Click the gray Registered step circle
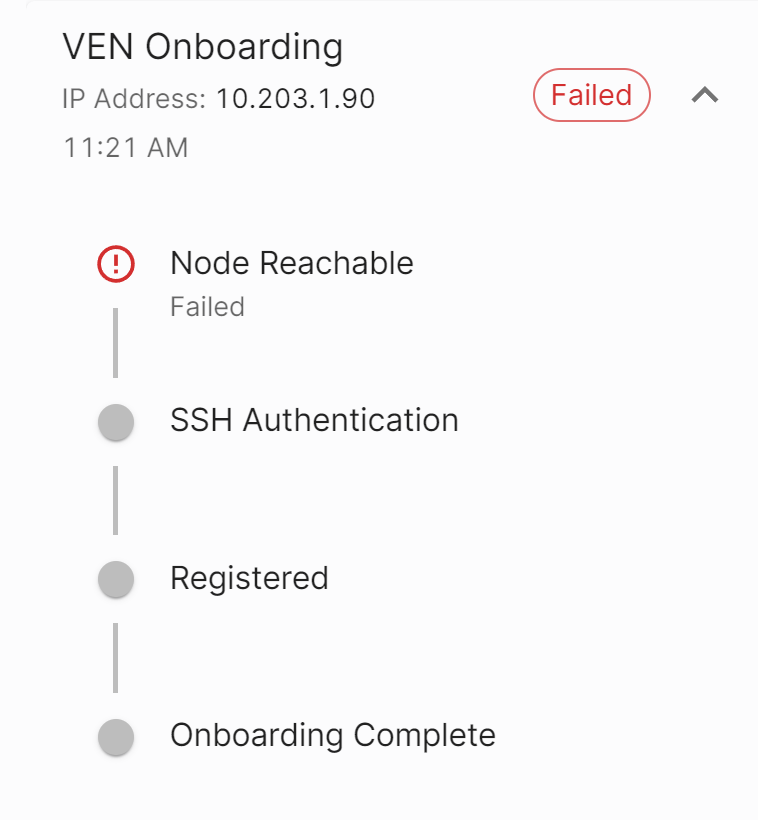Viewport: 758px width, 820px height. [116, 579]
